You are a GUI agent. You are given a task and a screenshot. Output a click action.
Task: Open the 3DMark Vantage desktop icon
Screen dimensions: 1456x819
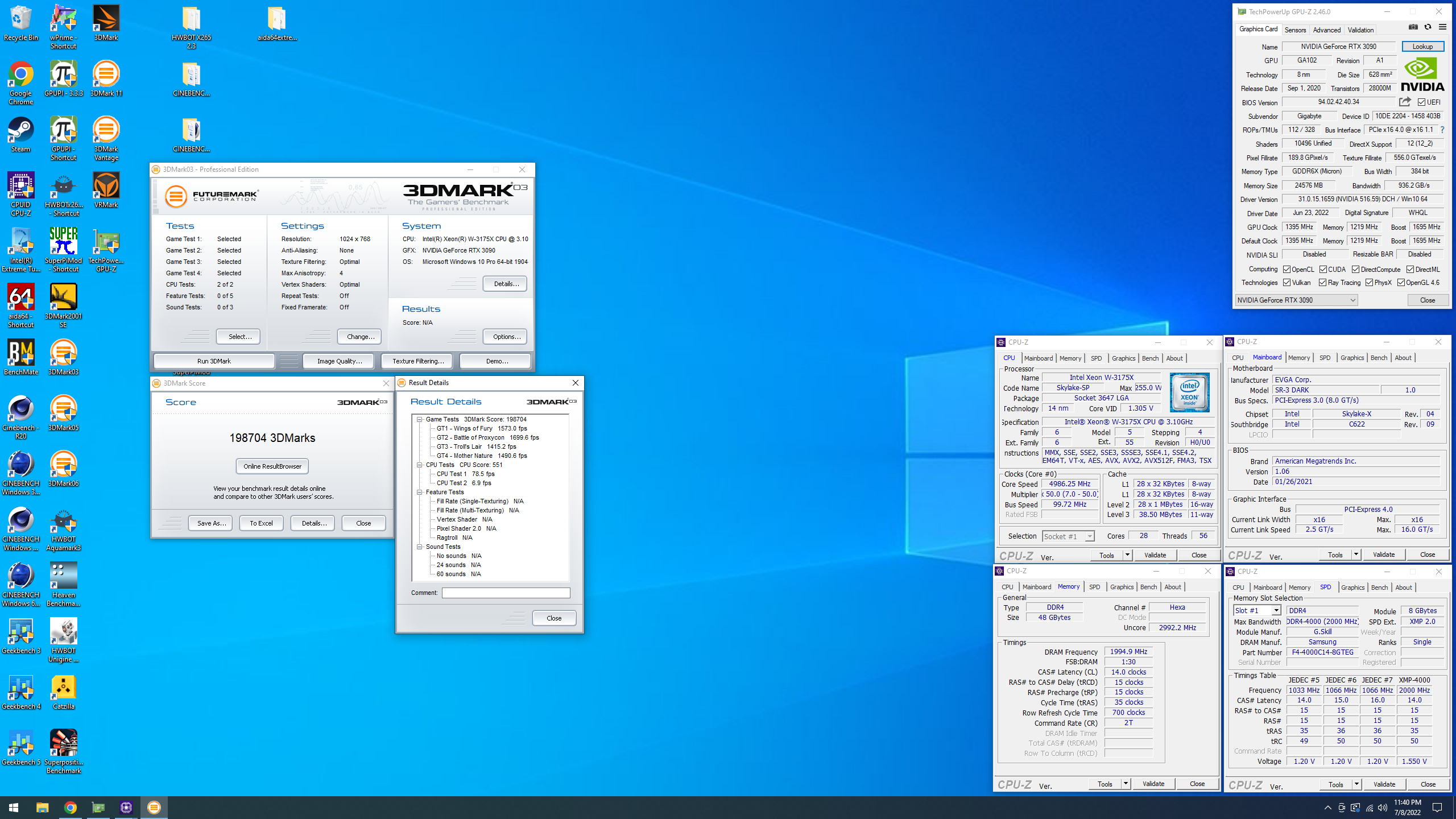(106, 139)
